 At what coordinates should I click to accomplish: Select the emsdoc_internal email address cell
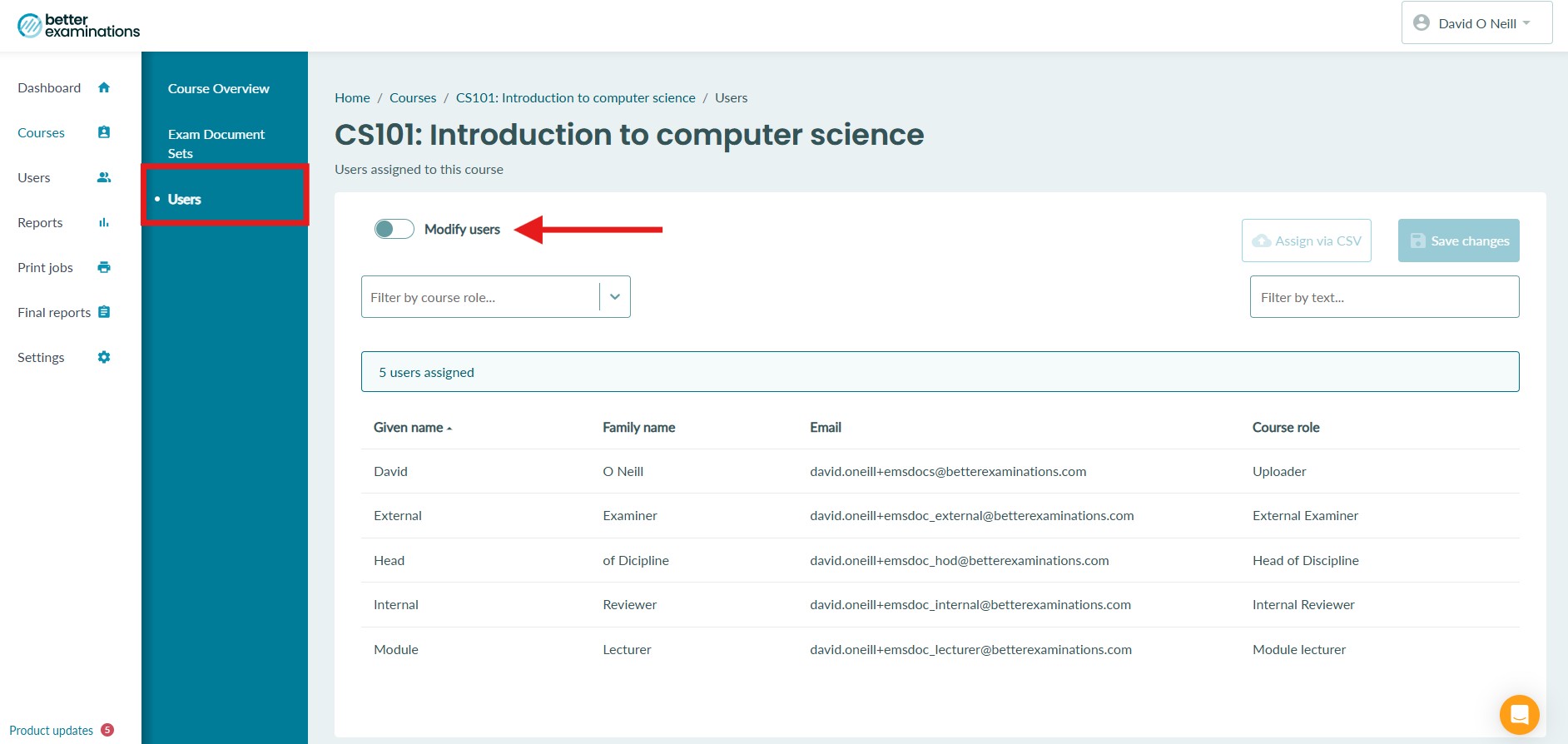click(970, 604)
